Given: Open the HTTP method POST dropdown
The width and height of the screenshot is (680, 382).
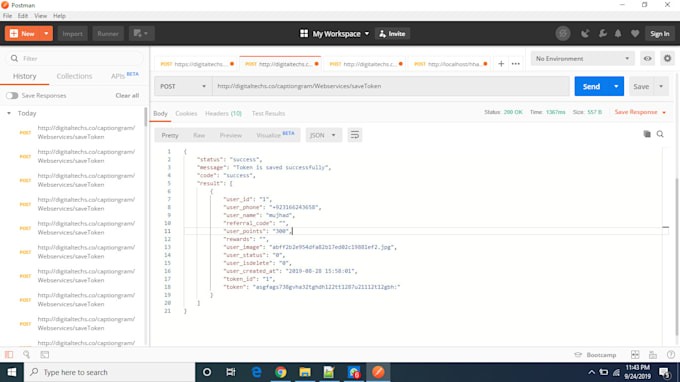Looking at the screenshot, I should [183, 86].
